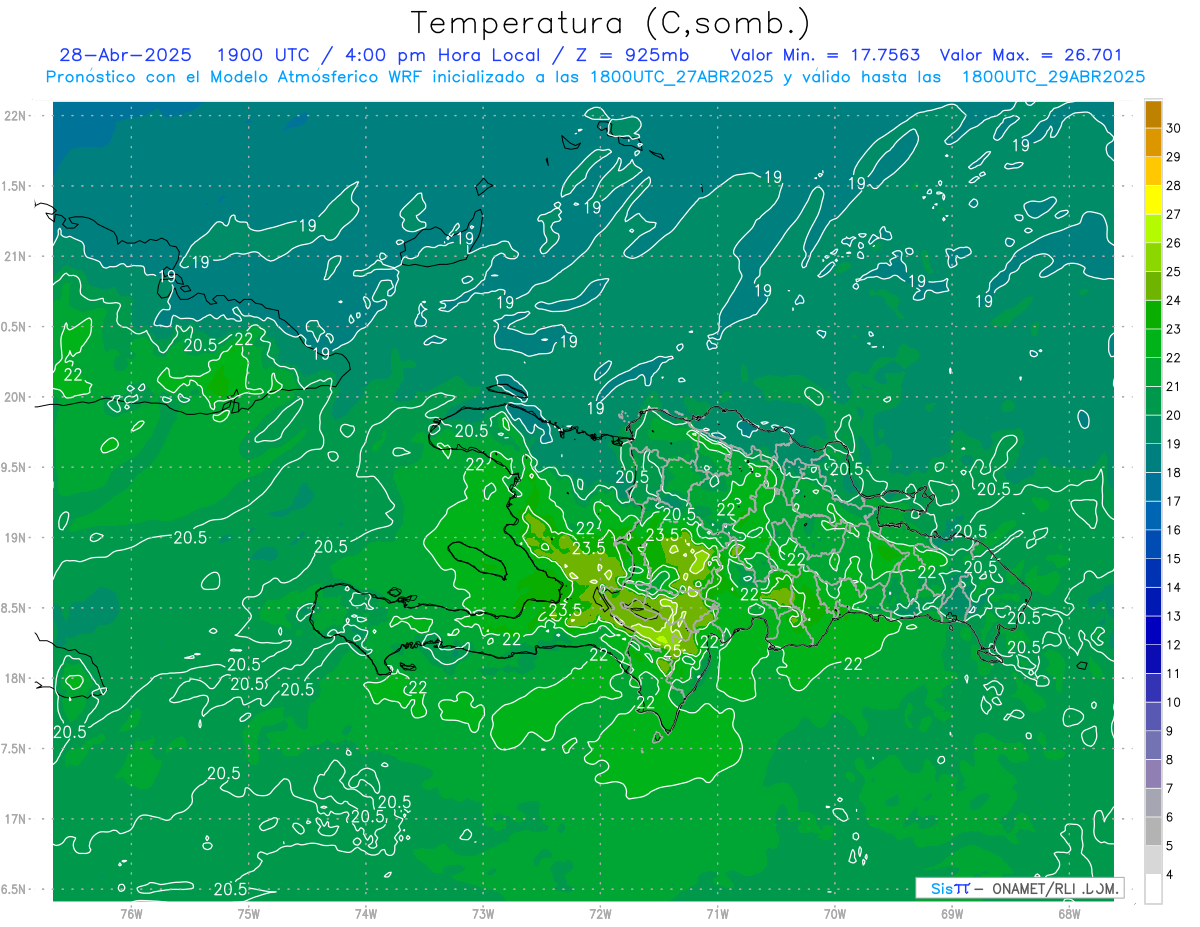Click the blue swatch between 15 and 16
The image size is (1200, 927).
1153,544
